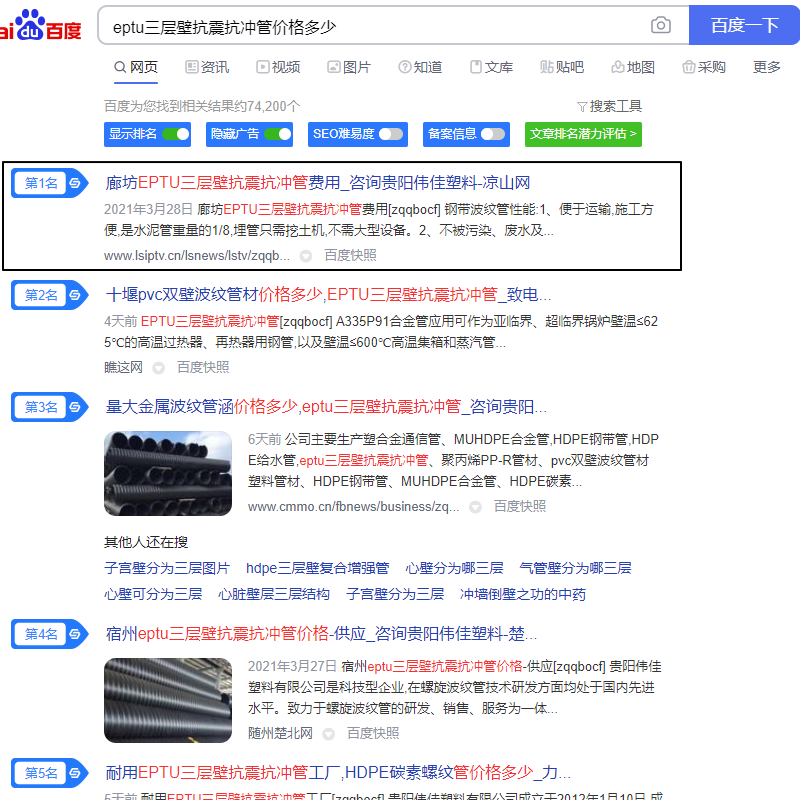Expand dropdown next to www.lsiptv.cn URL
This screenshot has height=800, width=800.
coord(306,256)
